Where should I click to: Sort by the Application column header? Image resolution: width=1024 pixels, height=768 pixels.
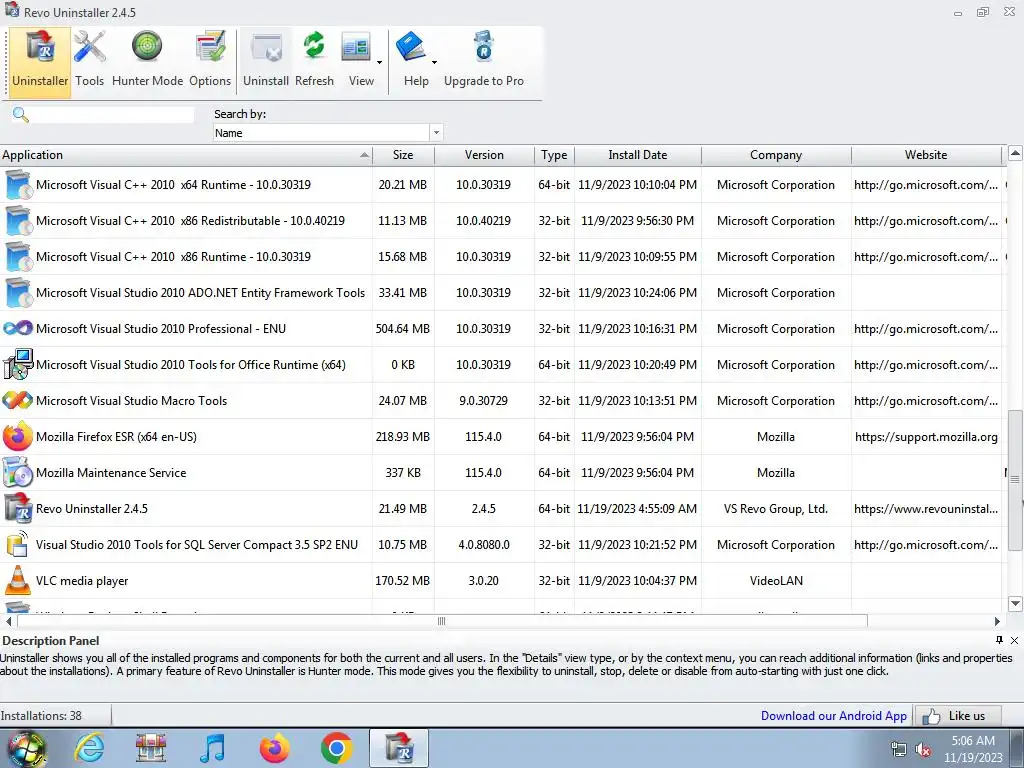click(x=186, y=155)
